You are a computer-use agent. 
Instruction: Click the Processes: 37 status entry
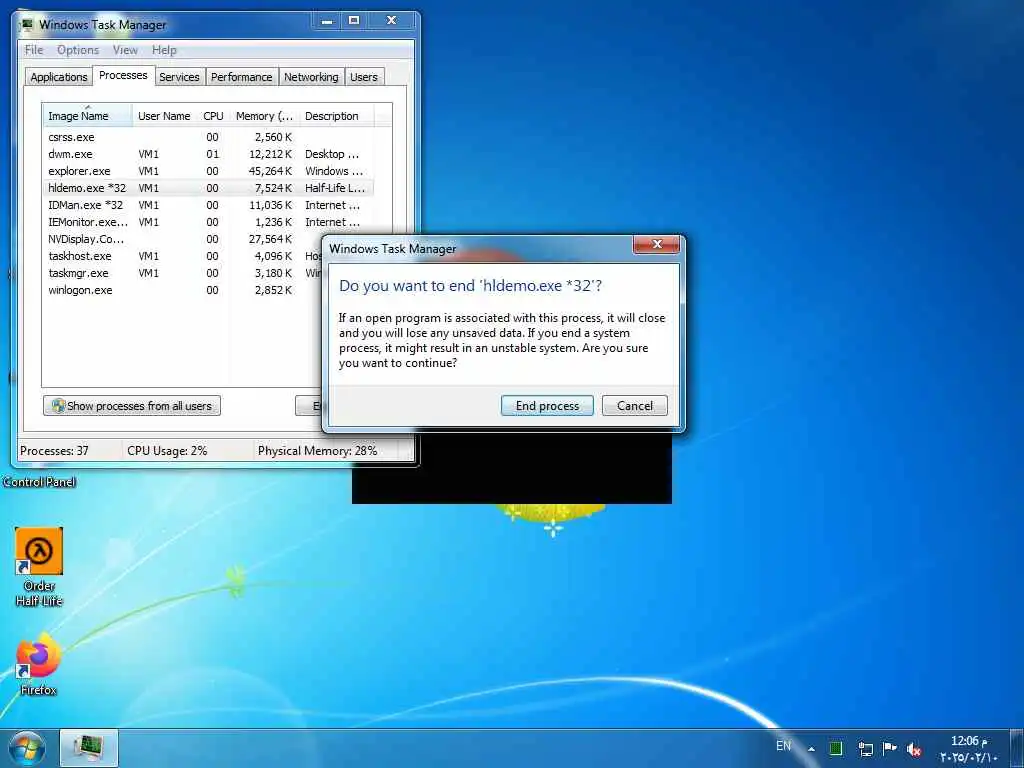54,451
